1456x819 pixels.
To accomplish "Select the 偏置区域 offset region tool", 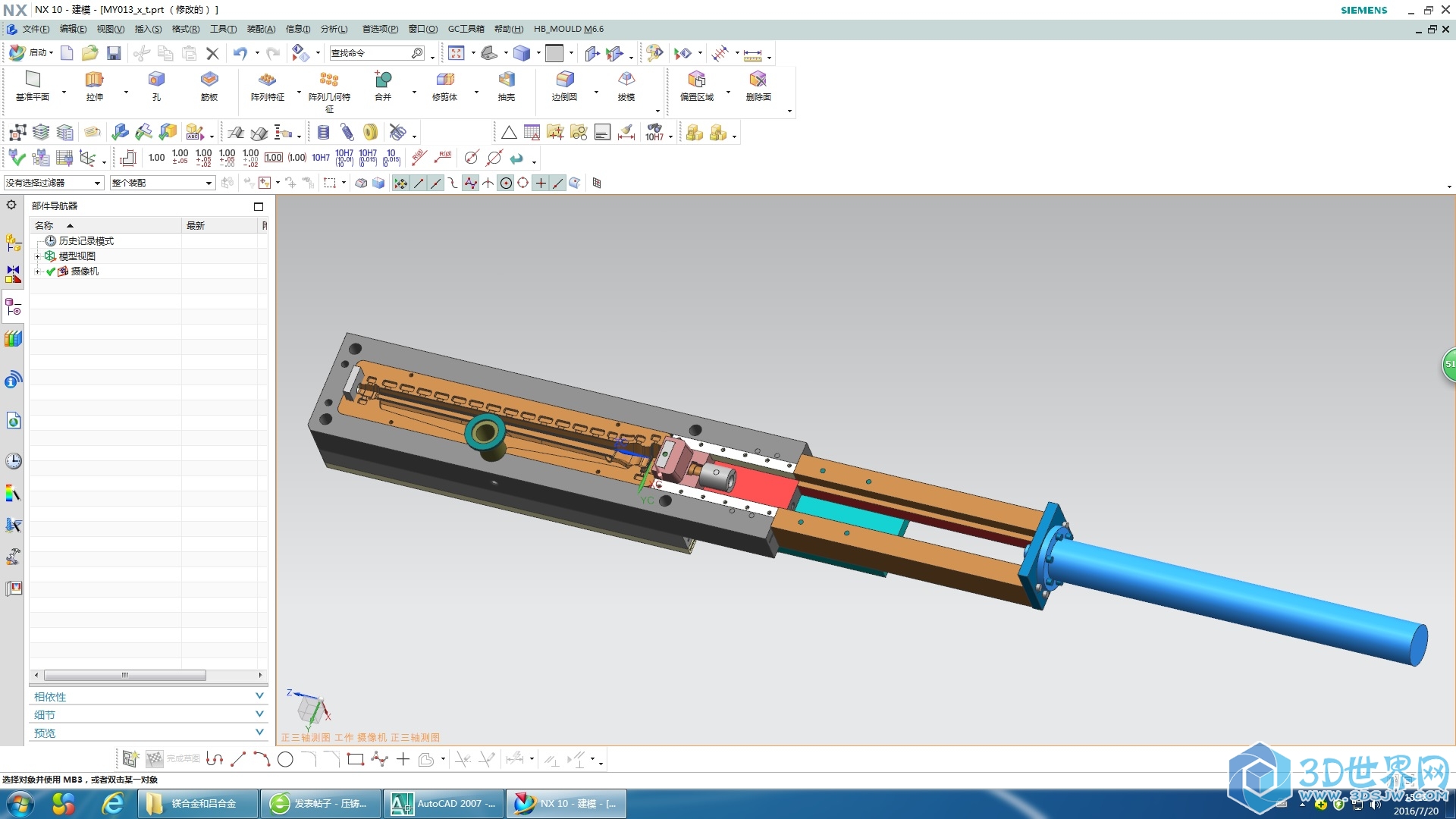I will [697, 86].
